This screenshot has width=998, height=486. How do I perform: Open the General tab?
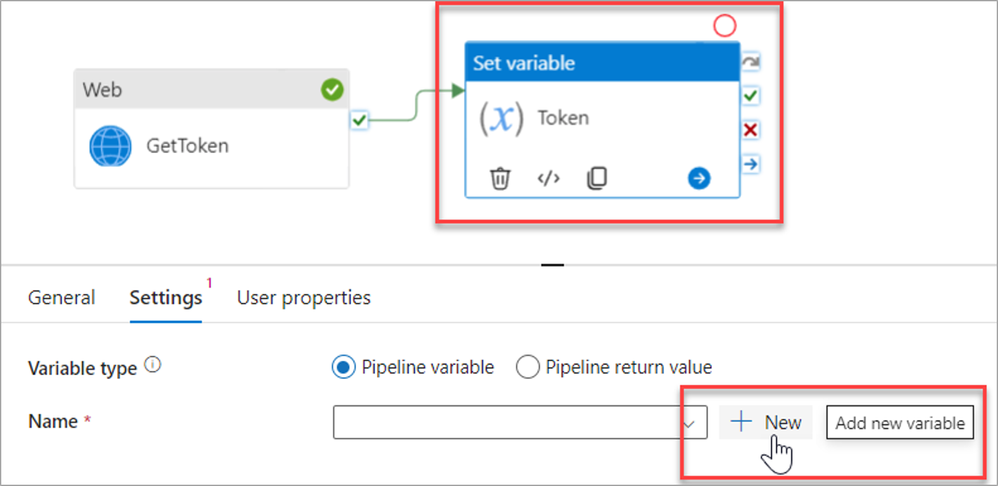[62, 298]
